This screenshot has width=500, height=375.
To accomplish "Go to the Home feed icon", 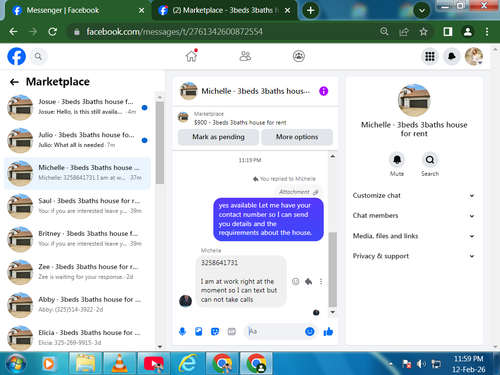I will (x=191, y=56).
